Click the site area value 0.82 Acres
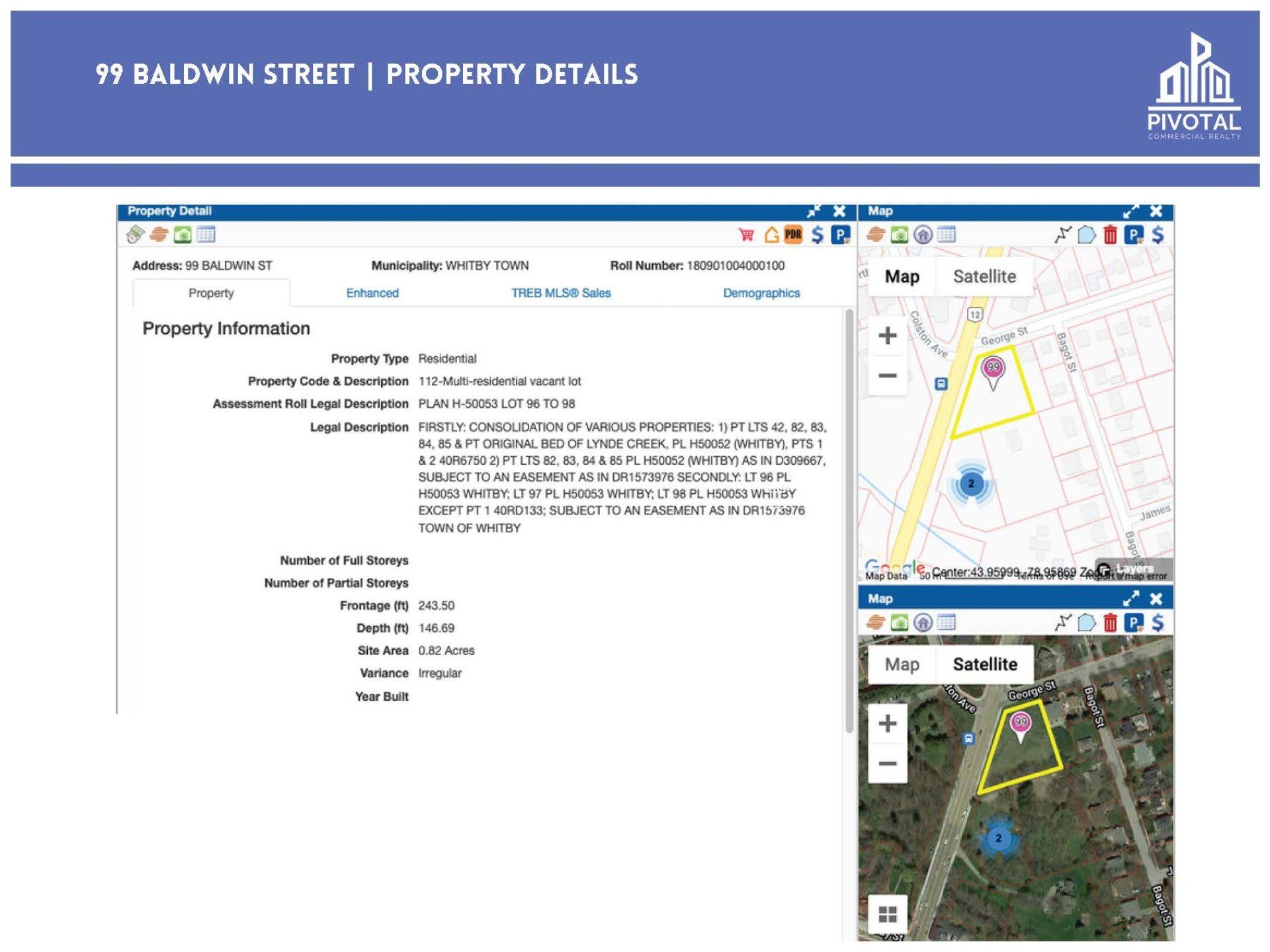 446,651
